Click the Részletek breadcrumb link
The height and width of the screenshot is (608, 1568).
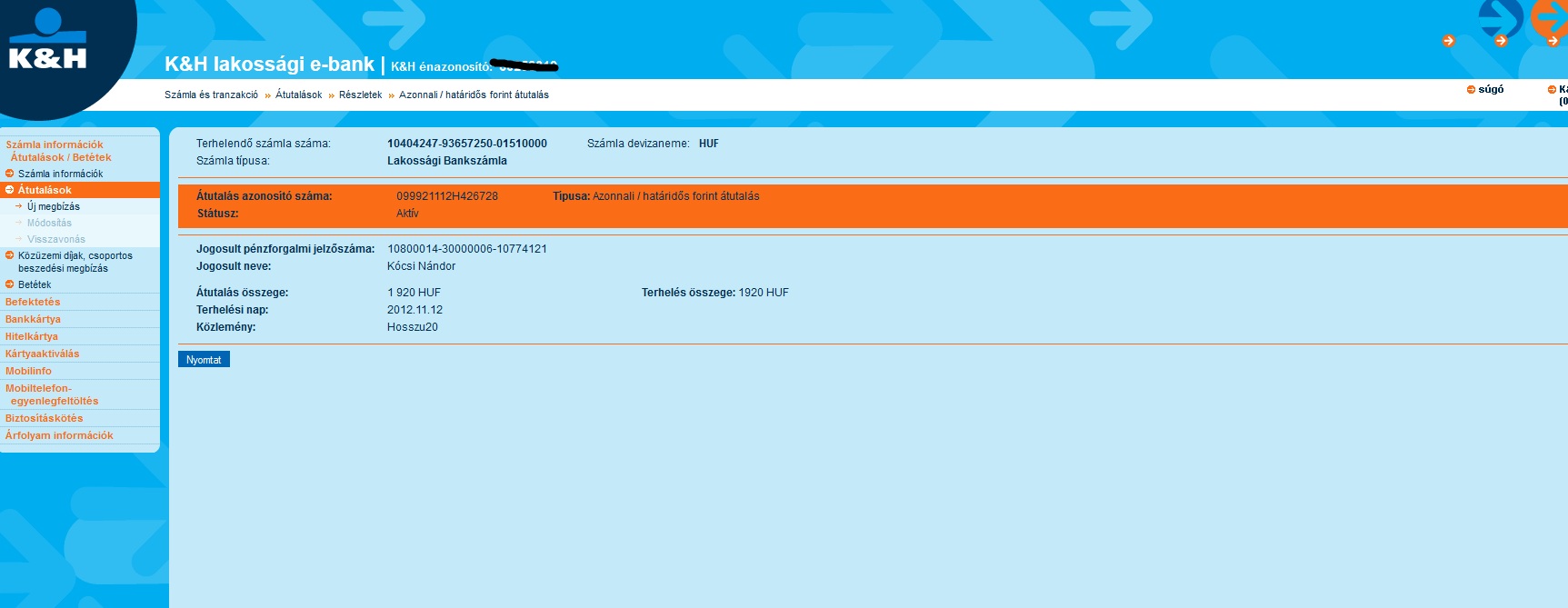point(360,95)
